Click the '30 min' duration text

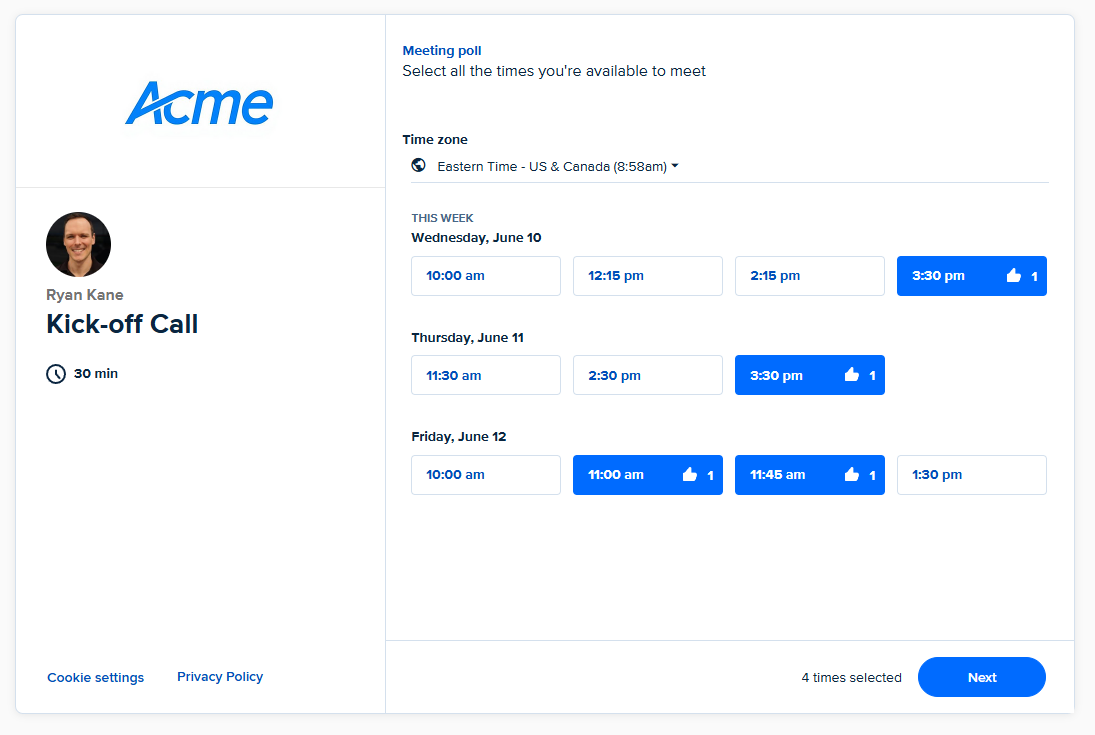pyautogui.click(x=96, y=374)
